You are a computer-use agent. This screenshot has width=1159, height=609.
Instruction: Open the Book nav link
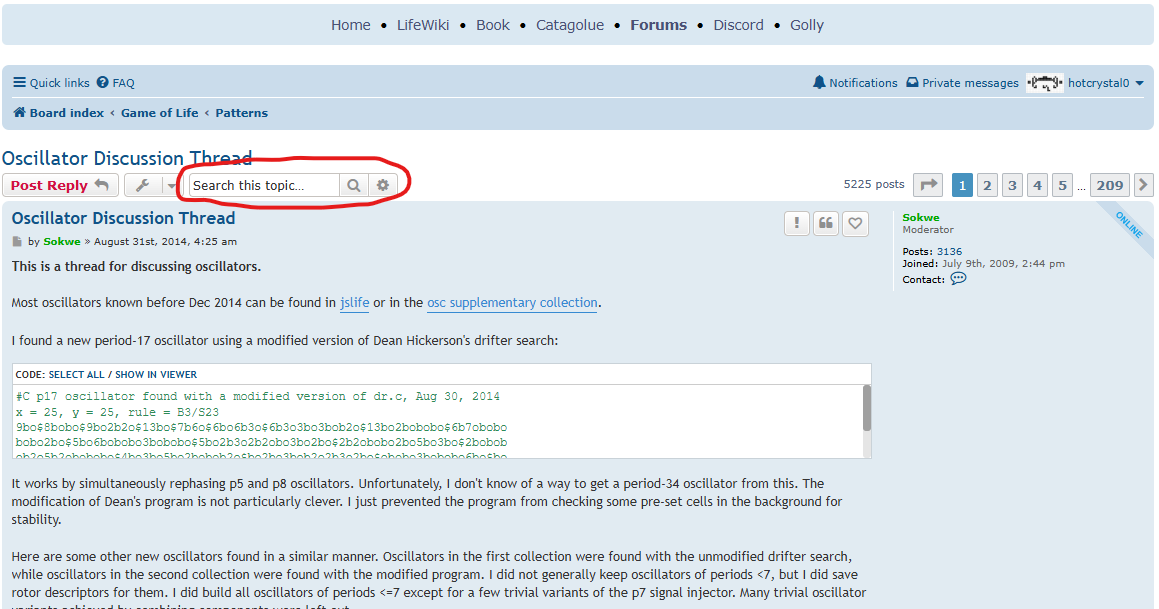coord(493,25)
